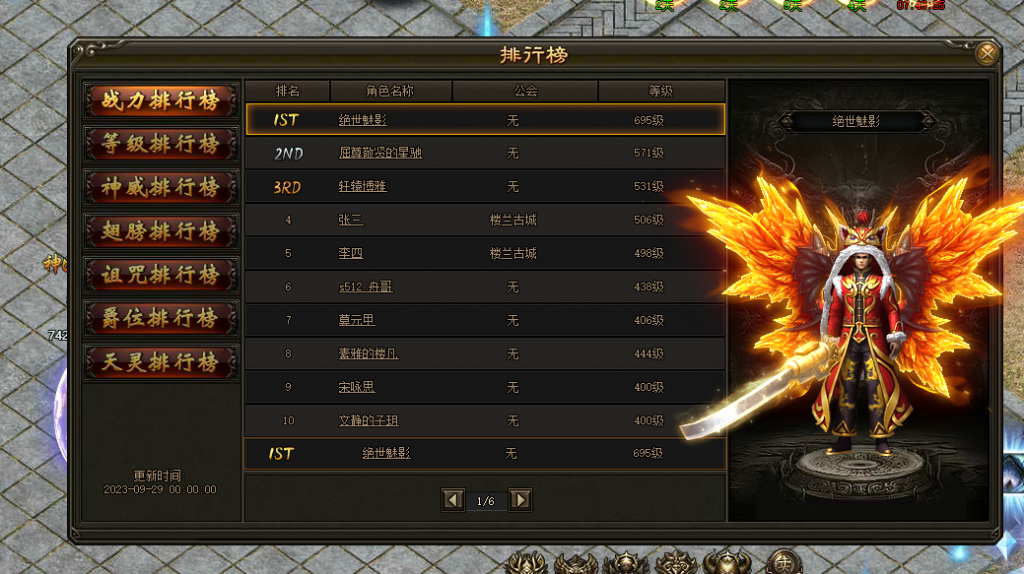Switch to 等级排行榜 tab

coord(161,144)
